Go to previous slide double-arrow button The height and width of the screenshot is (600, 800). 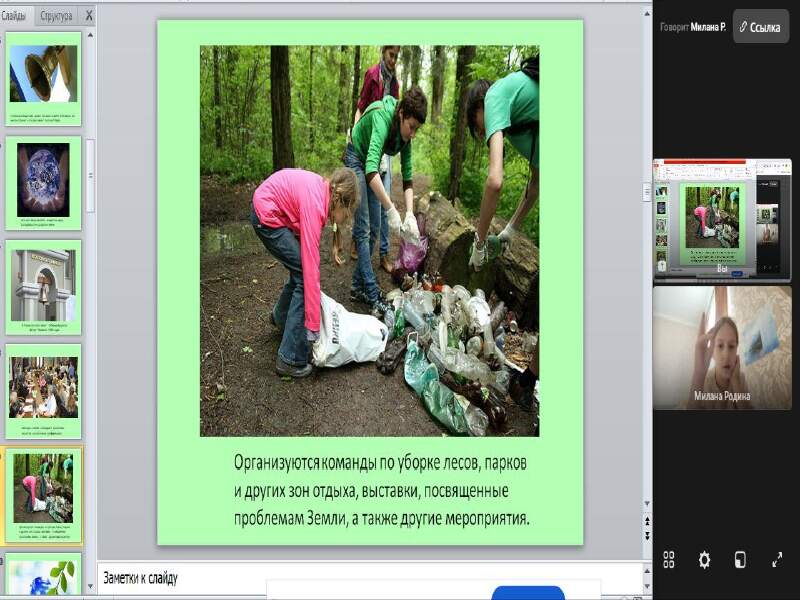click(647, 521)
